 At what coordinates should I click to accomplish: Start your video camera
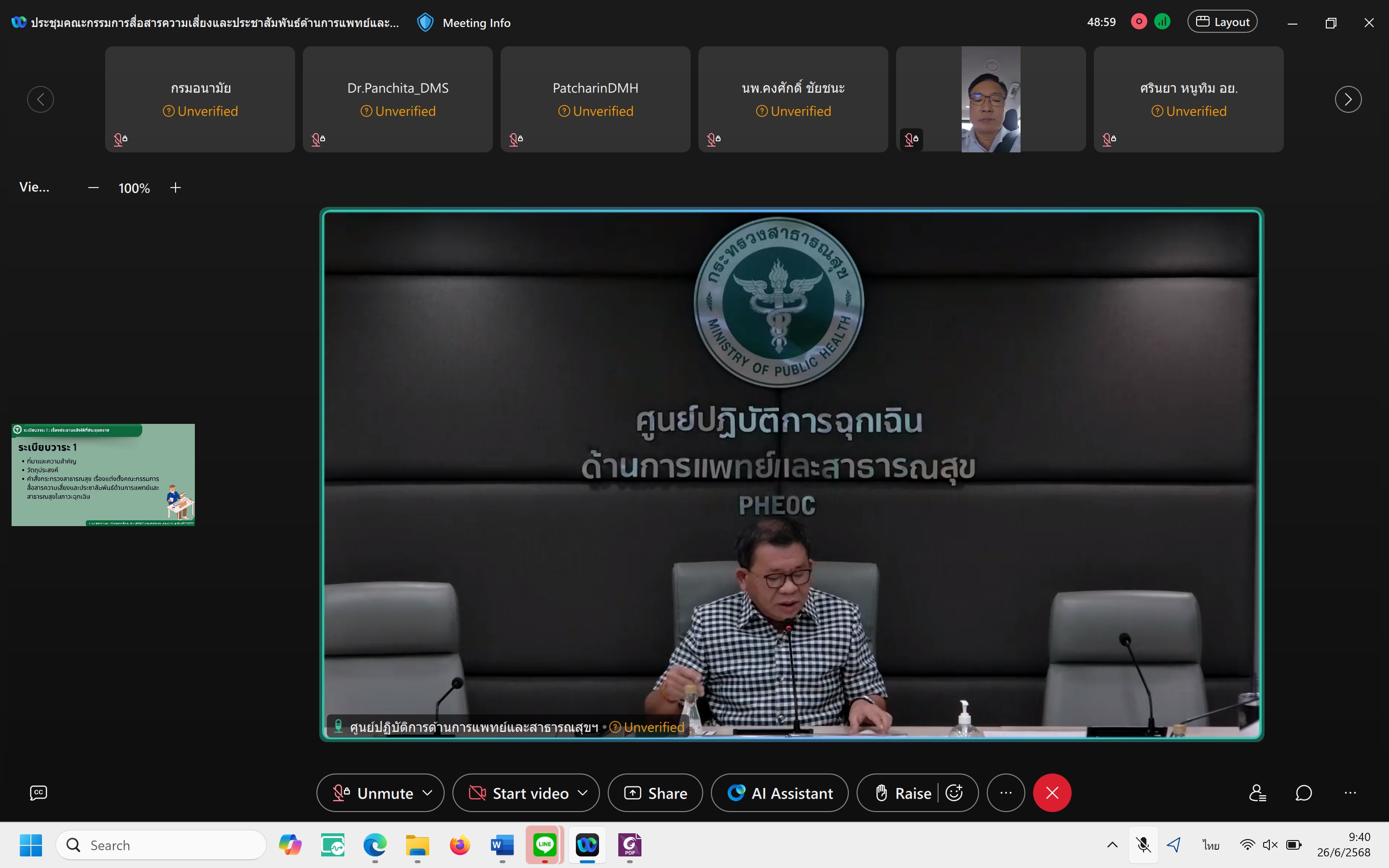(x=519, y=793)
